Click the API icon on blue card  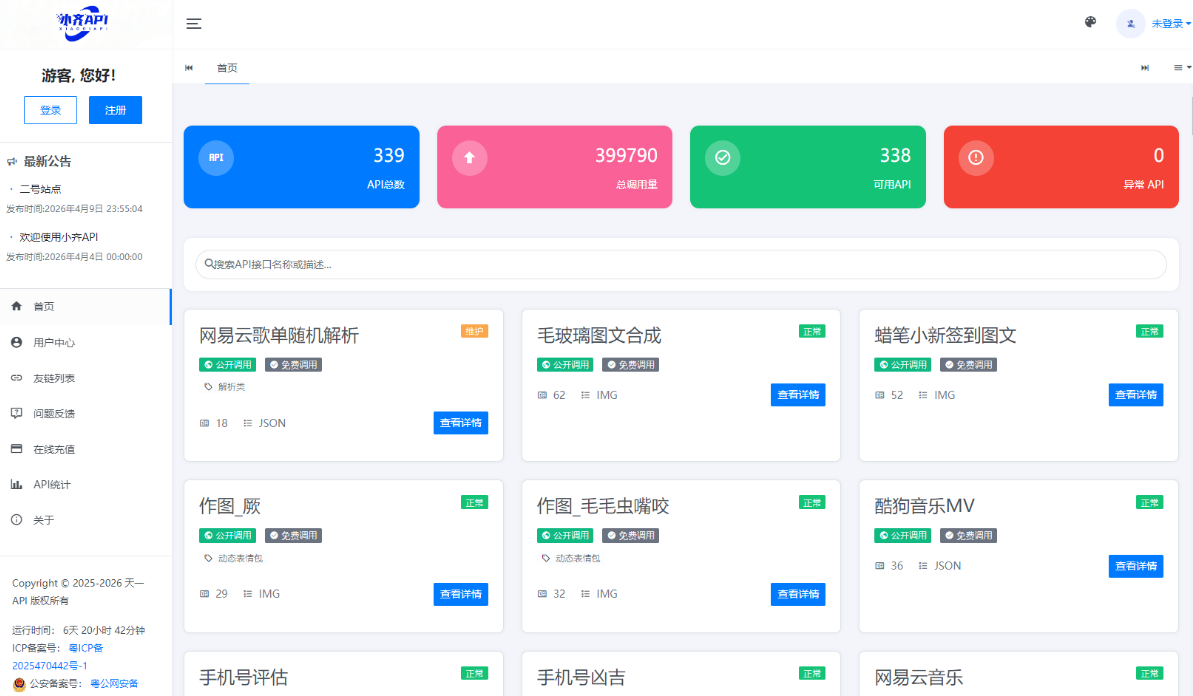216,157
